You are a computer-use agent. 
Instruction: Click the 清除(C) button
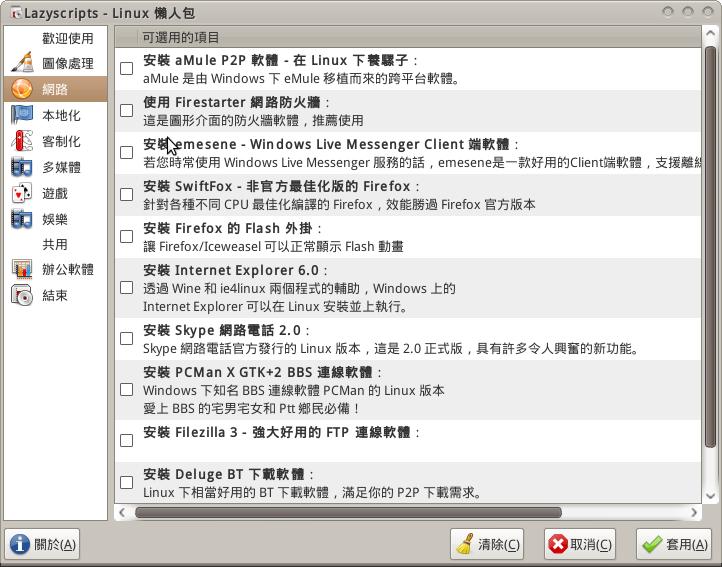click(487, 544)
